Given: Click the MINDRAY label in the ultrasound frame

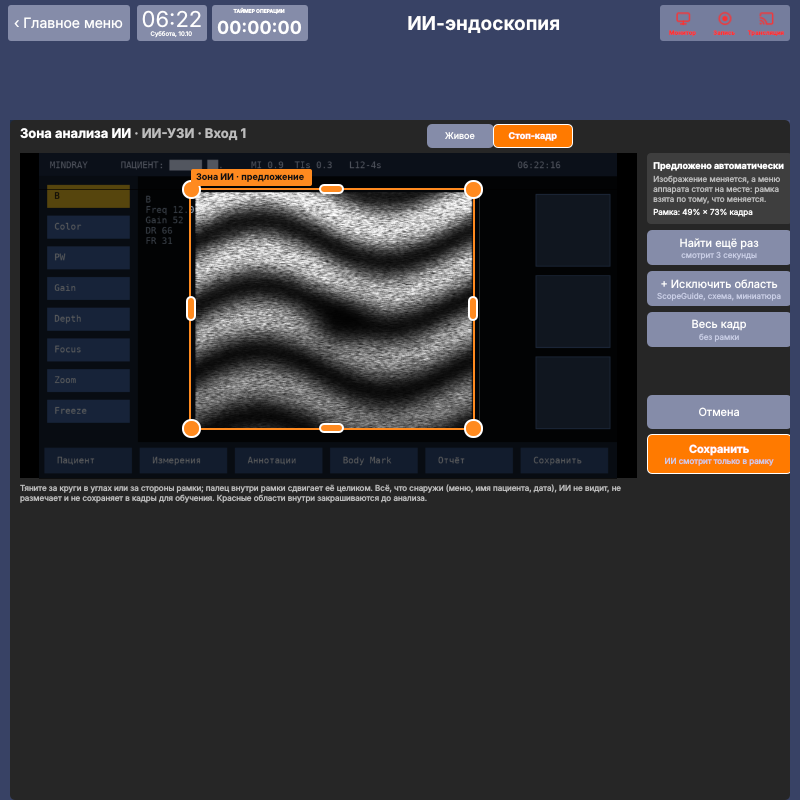Looking at the screenshot, I should click(x=68, y=165).
